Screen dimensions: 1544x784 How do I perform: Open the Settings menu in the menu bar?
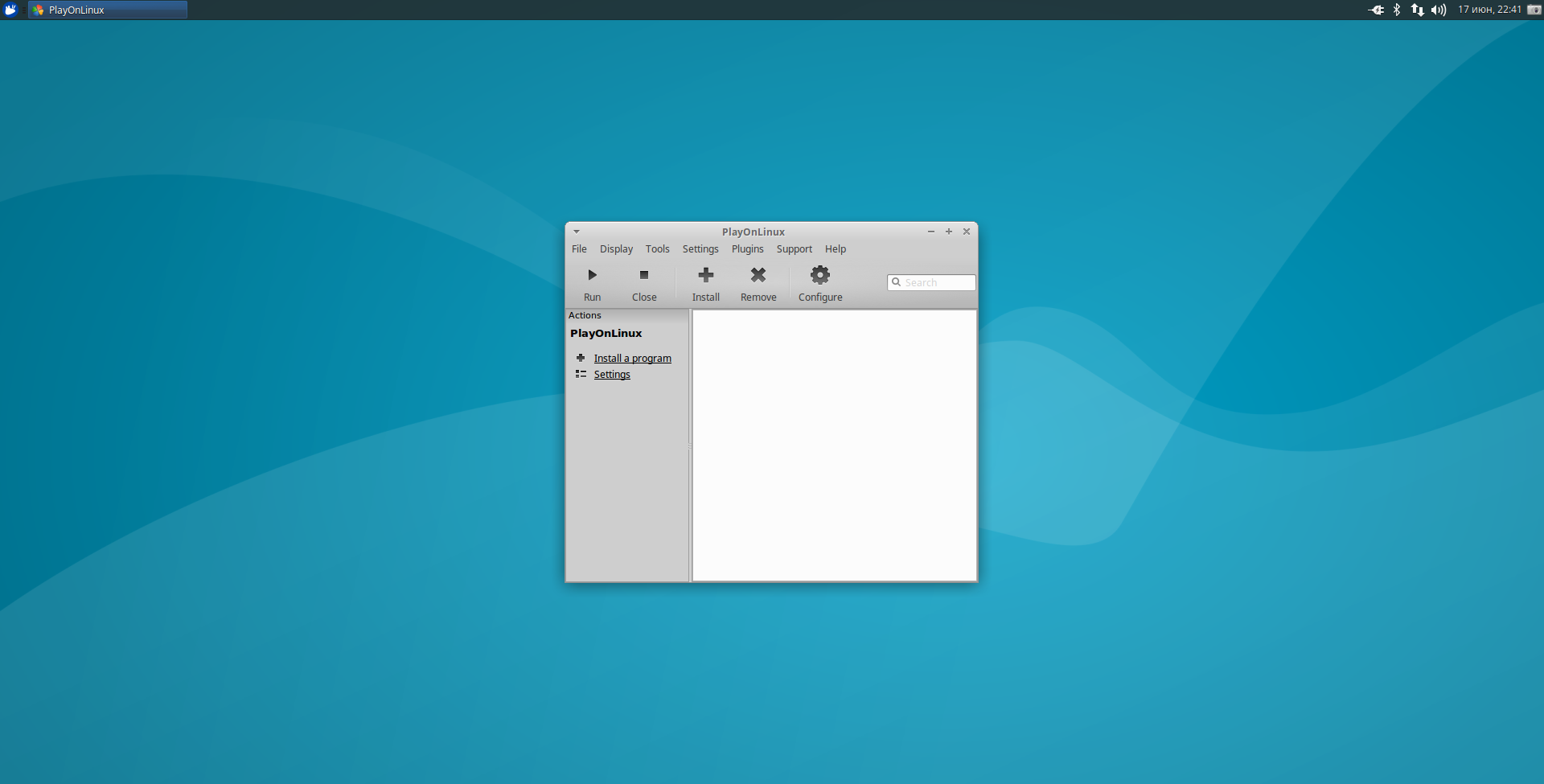pos(700,249)
